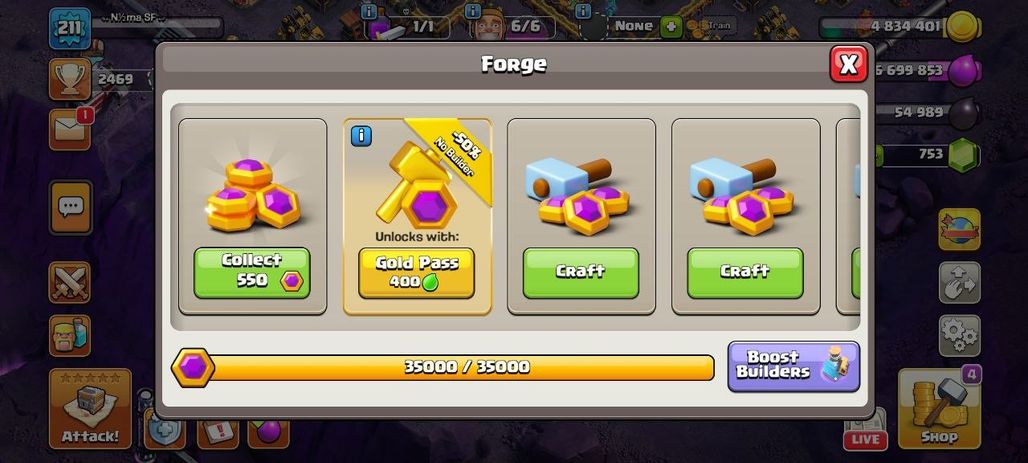Close the Forge window

pos(848,64)
